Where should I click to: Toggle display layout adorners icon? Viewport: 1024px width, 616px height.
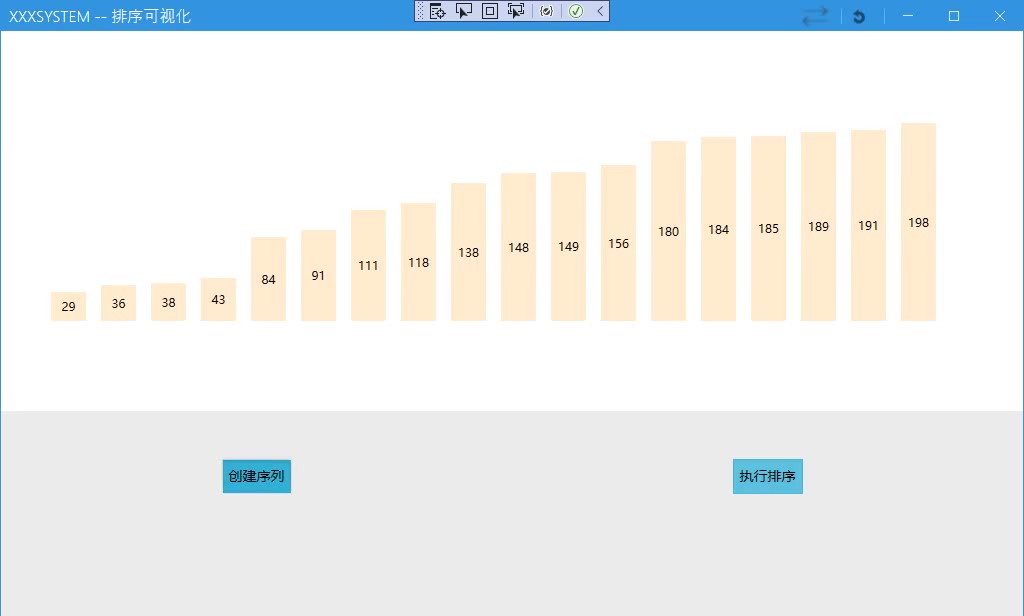490,11
